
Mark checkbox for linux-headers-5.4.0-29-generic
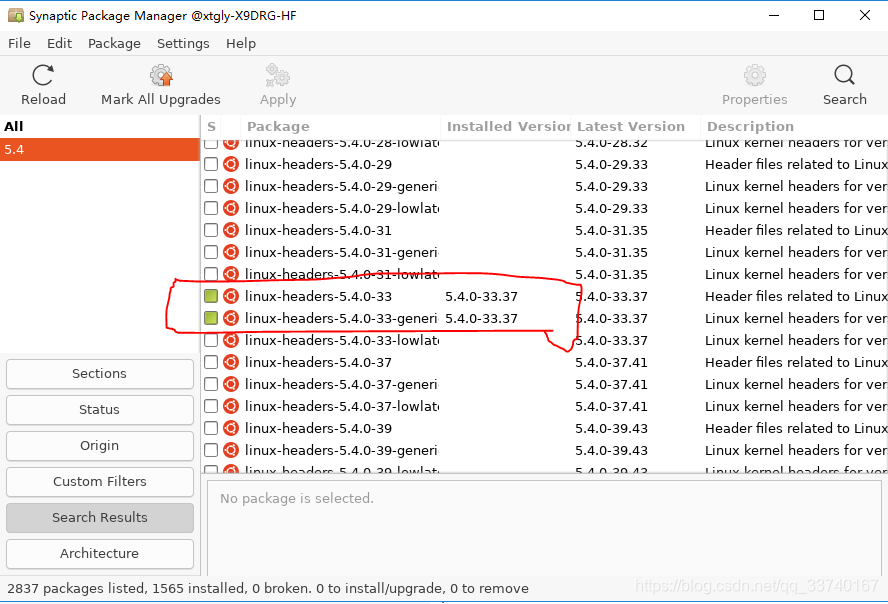[211, 186]
